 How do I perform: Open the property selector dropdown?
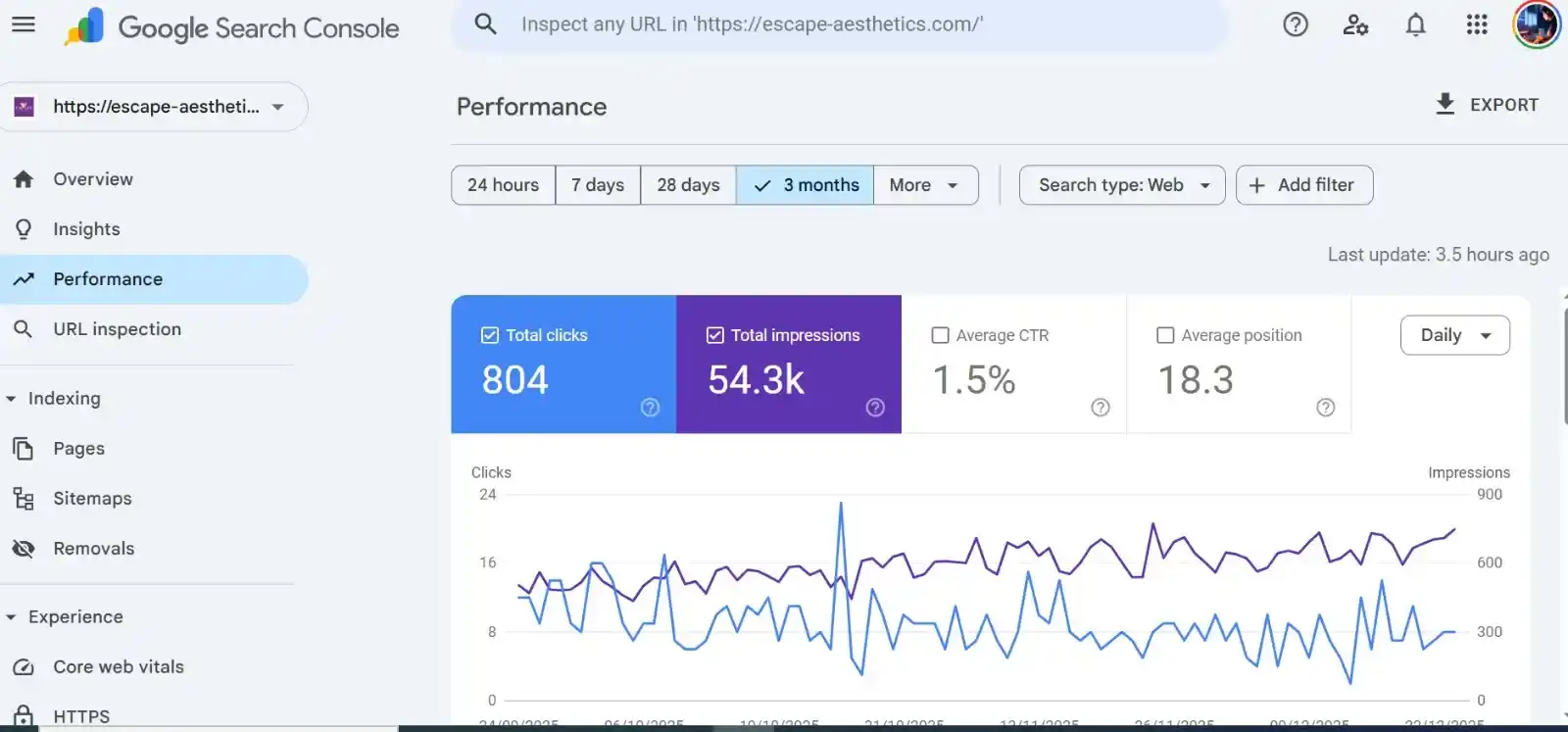pyautogui.click(x=154, y=107)
